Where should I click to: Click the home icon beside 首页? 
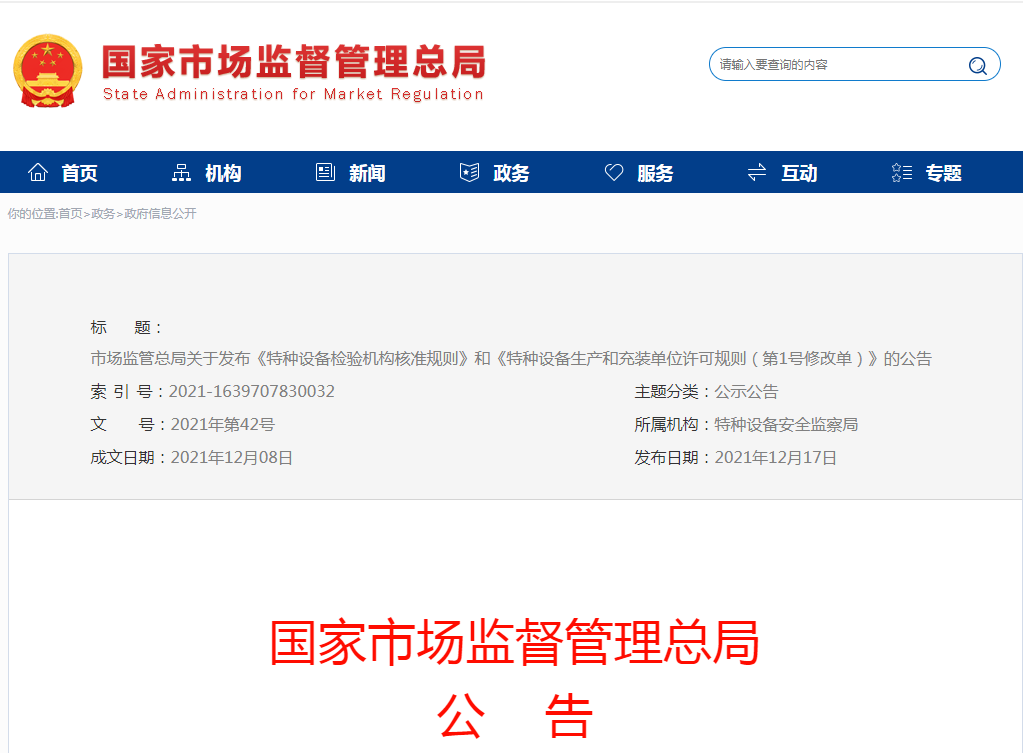(38, 173)
